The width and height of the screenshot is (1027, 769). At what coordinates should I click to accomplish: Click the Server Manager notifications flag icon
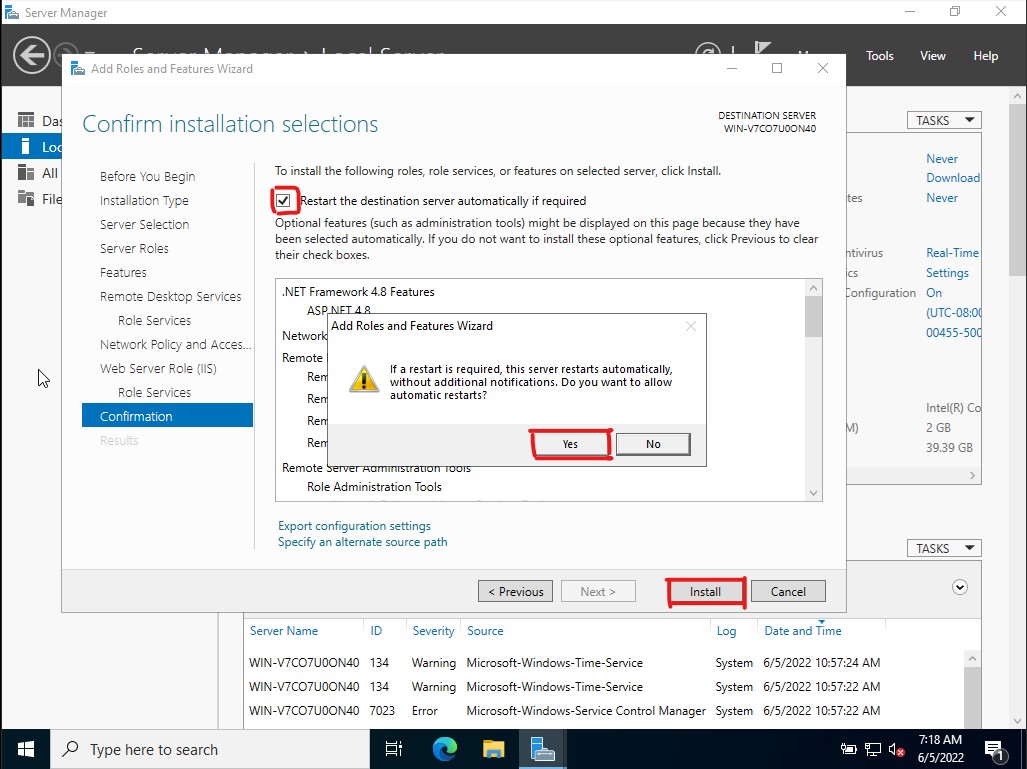click(762, 48)
